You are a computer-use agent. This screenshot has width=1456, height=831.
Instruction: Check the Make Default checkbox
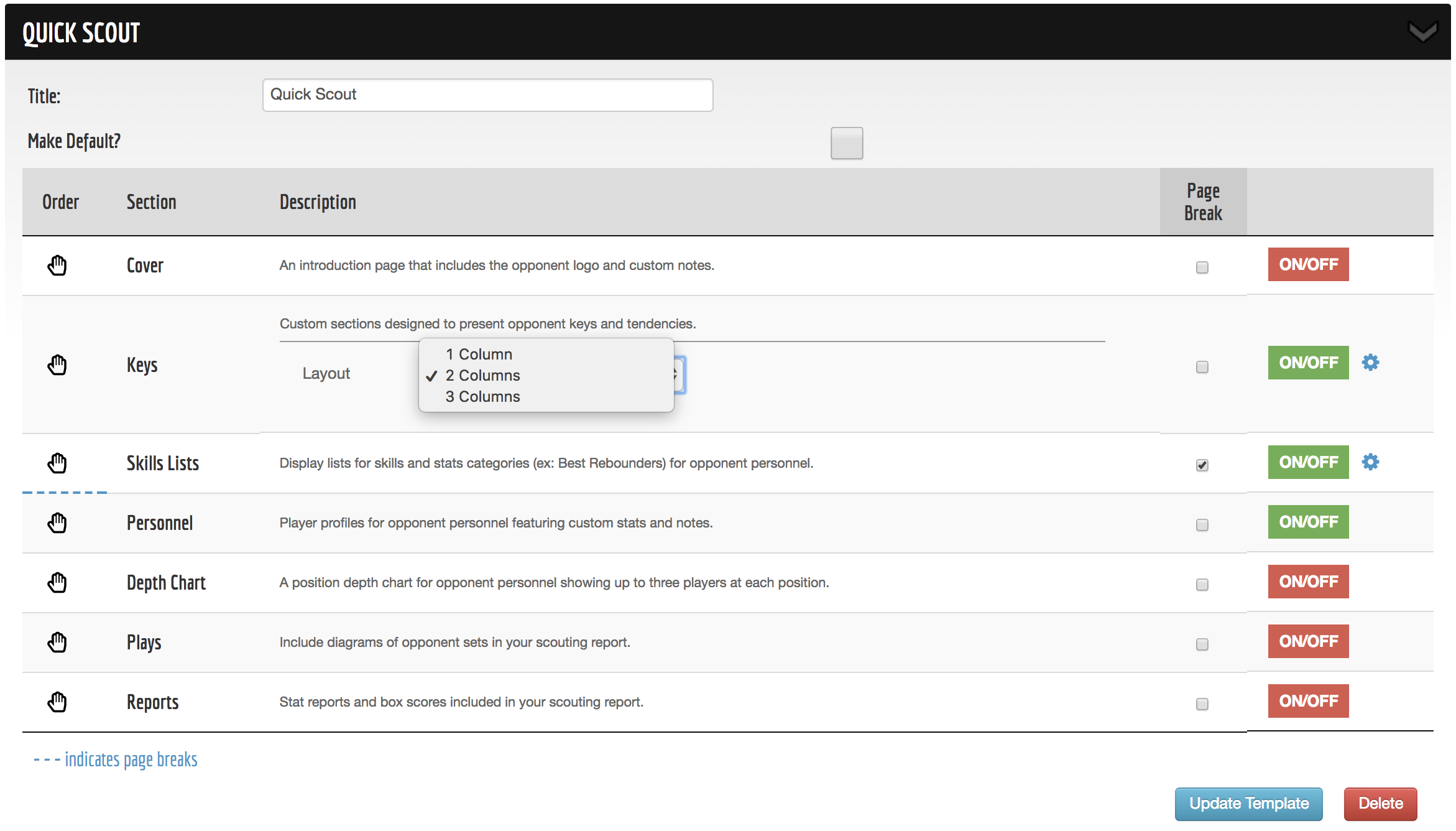[x=846, y=143]
